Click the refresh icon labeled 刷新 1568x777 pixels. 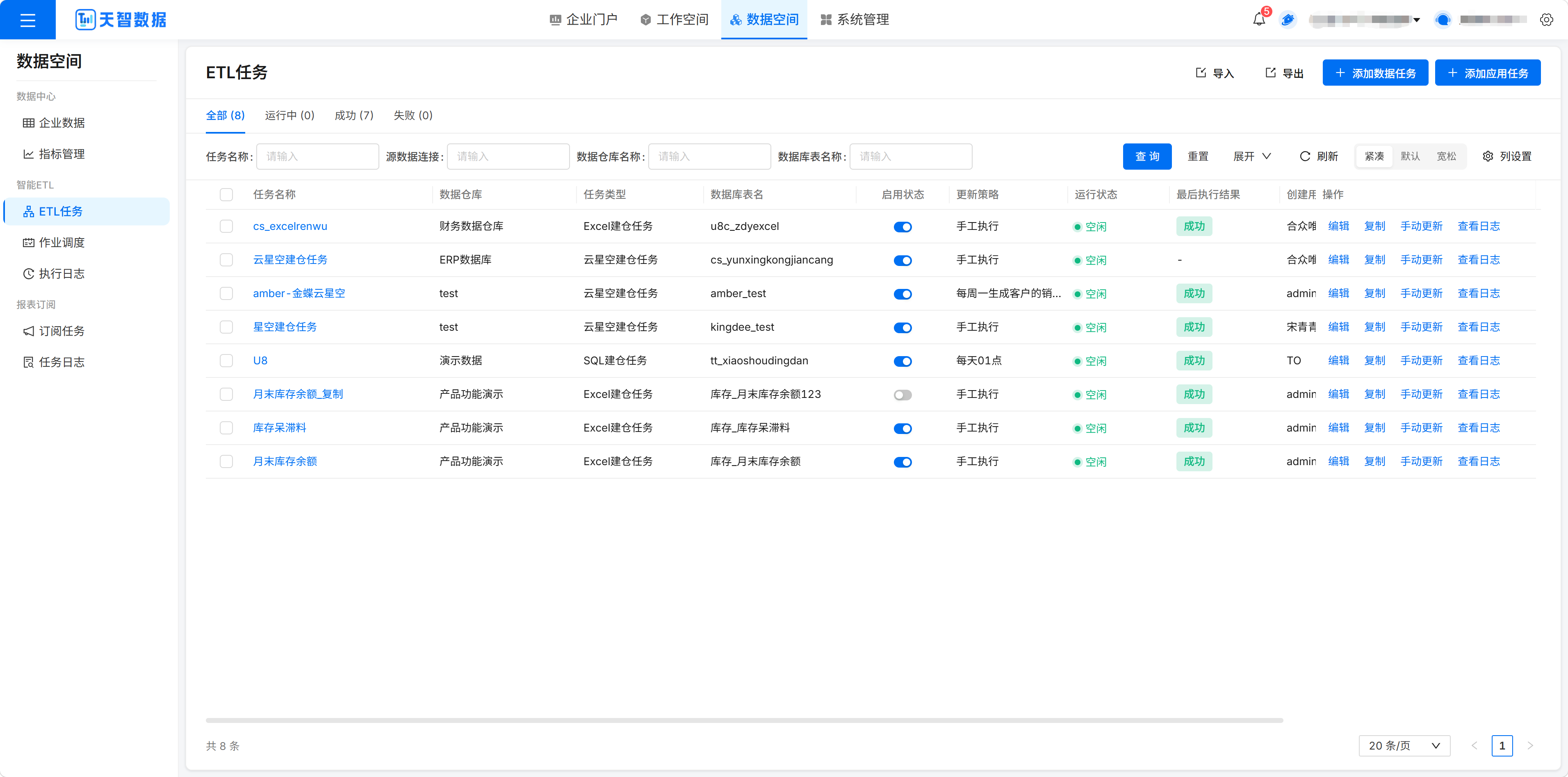coord(1305,157)
